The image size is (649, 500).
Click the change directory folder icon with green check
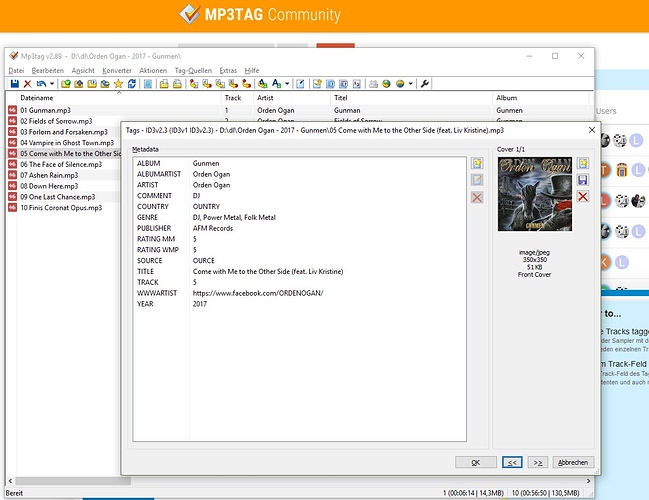65,84
